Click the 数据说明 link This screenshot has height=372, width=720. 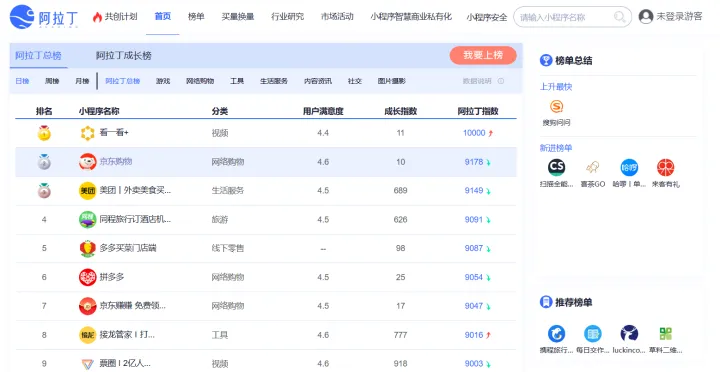point(477,81)
